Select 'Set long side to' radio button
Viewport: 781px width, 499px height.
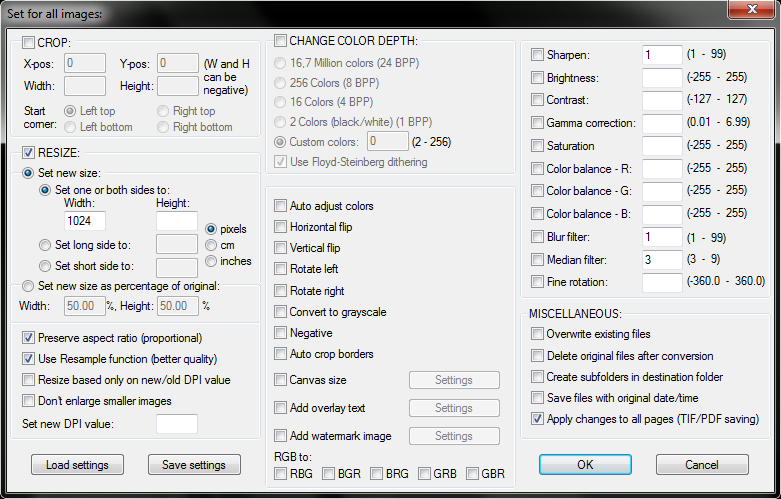[x=45, y=245]
